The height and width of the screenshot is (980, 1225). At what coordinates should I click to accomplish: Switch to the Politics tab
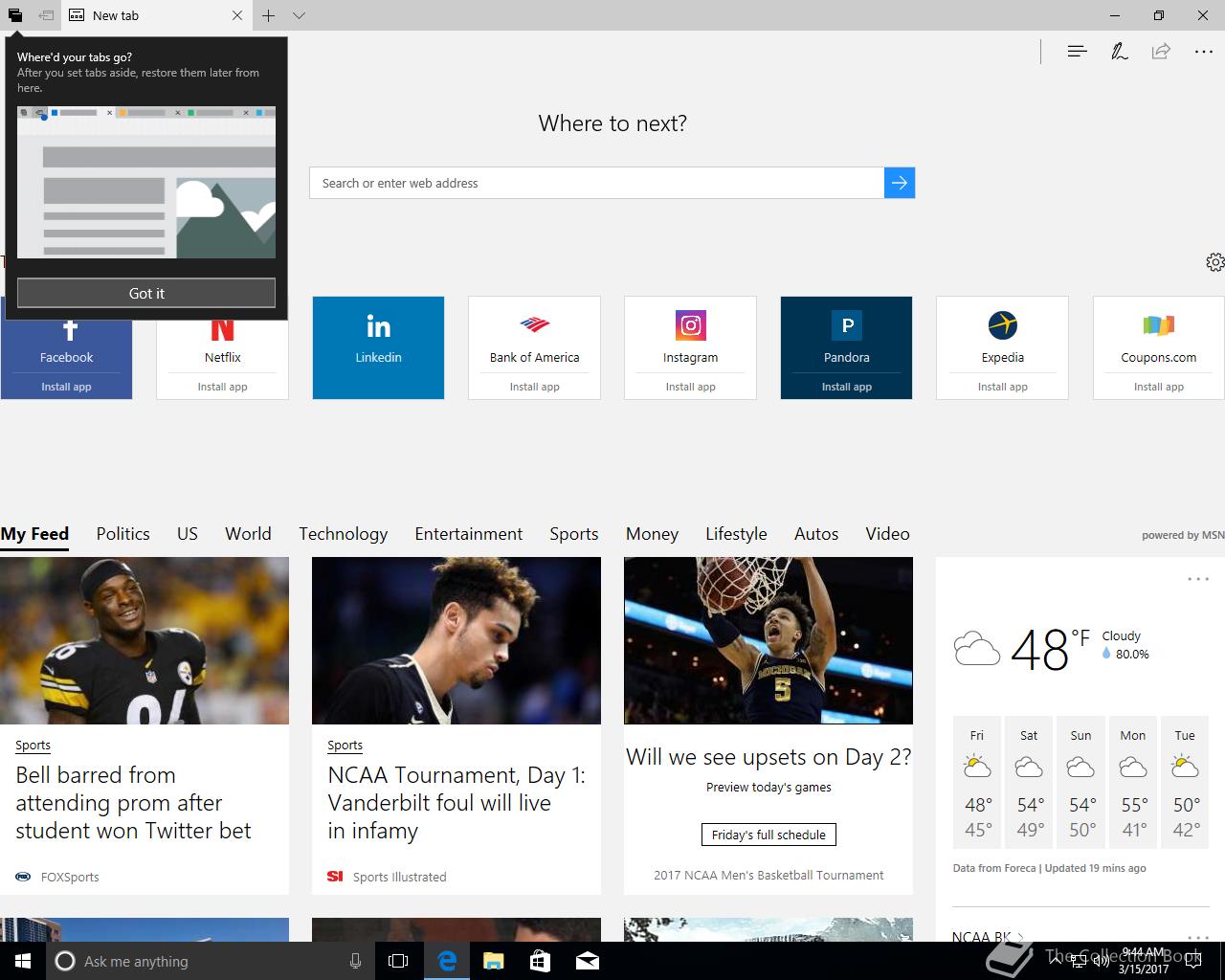click(122, 534)
